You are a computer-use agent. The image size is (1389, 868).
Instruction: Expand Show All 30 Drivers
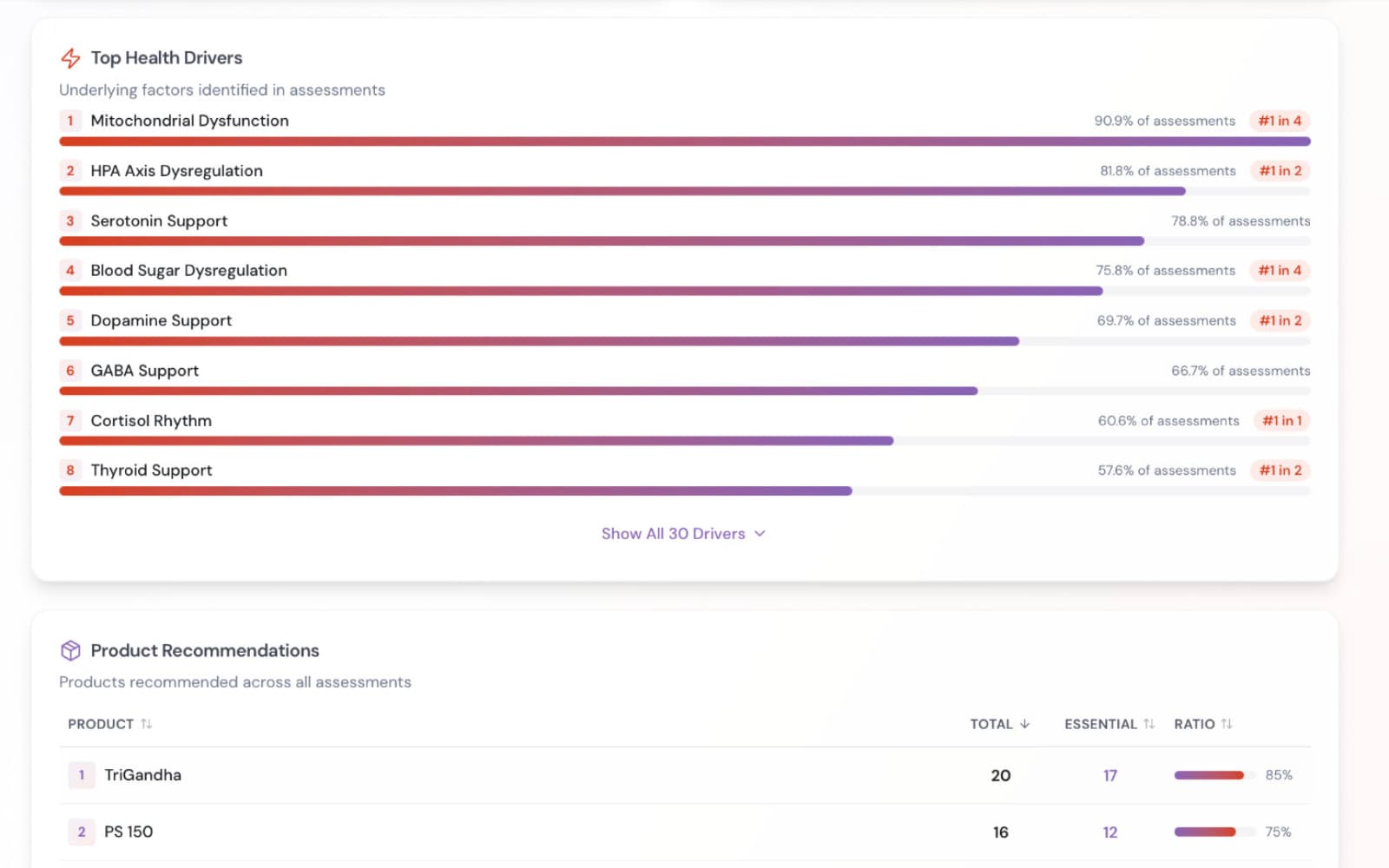click(673, 534)
